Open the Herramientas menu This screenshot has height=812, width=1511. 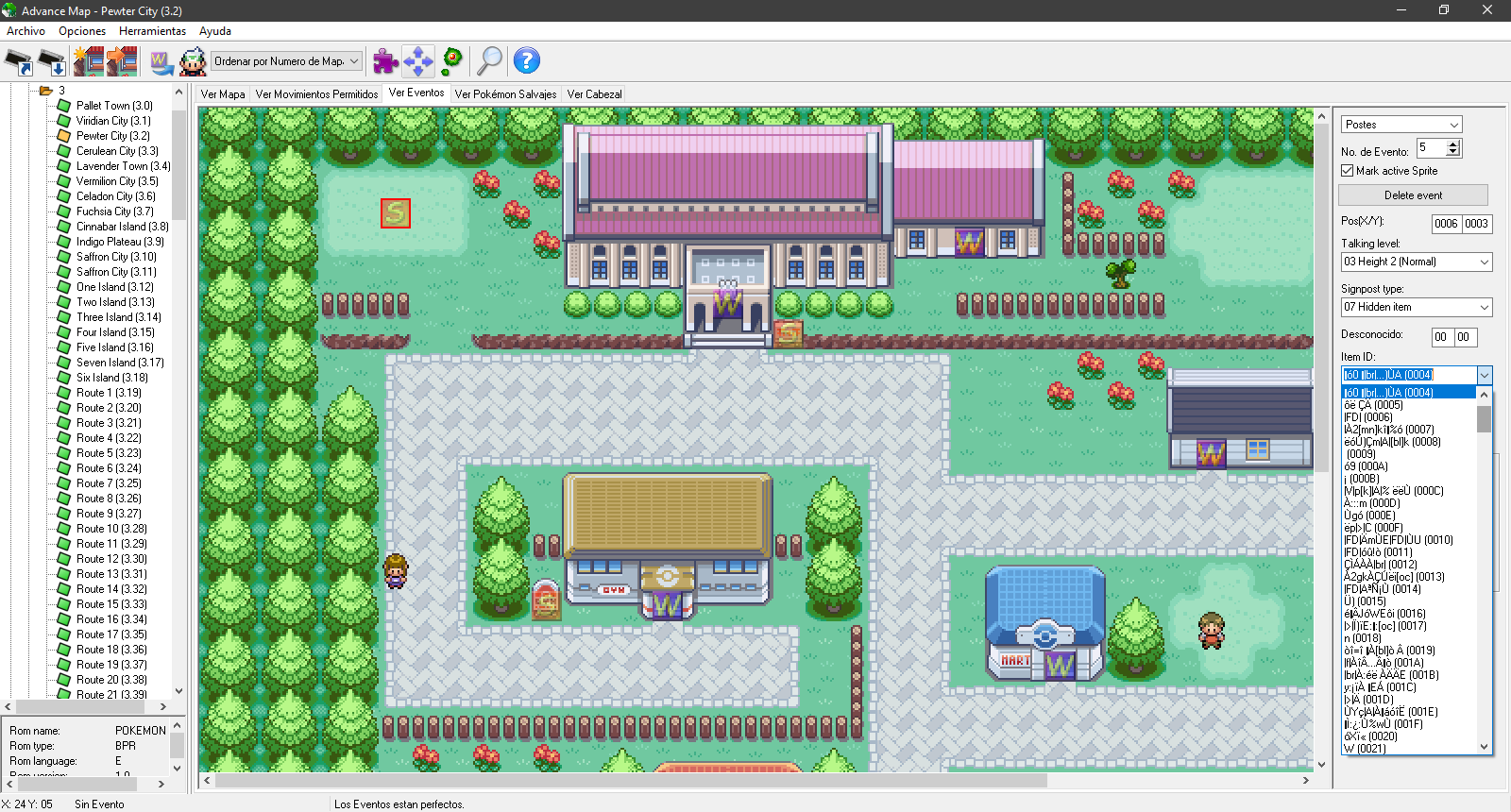[x=152, y=31]
